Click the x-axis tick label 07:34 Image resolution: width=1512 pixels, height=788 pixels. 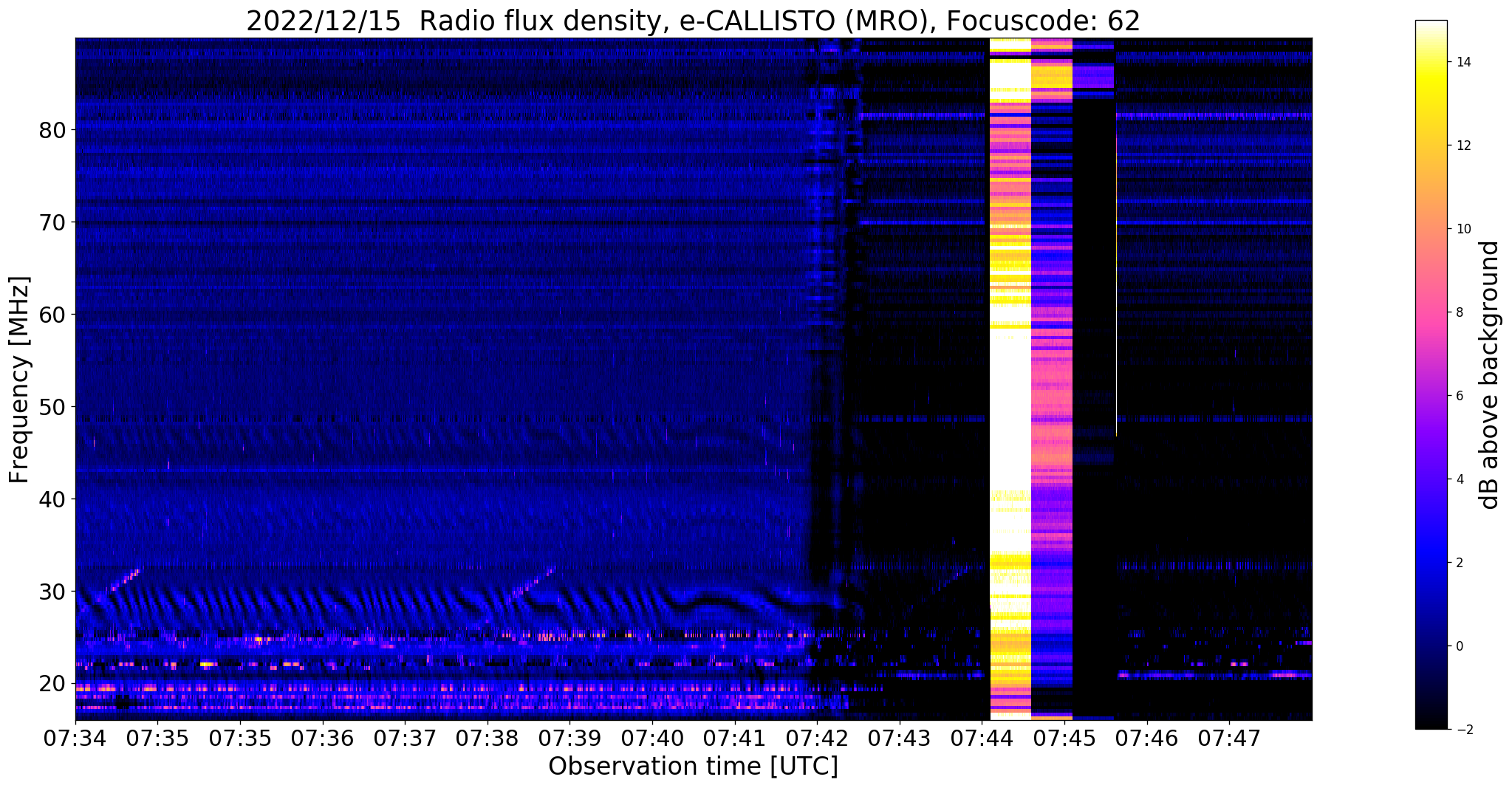[x=75, y=738]
